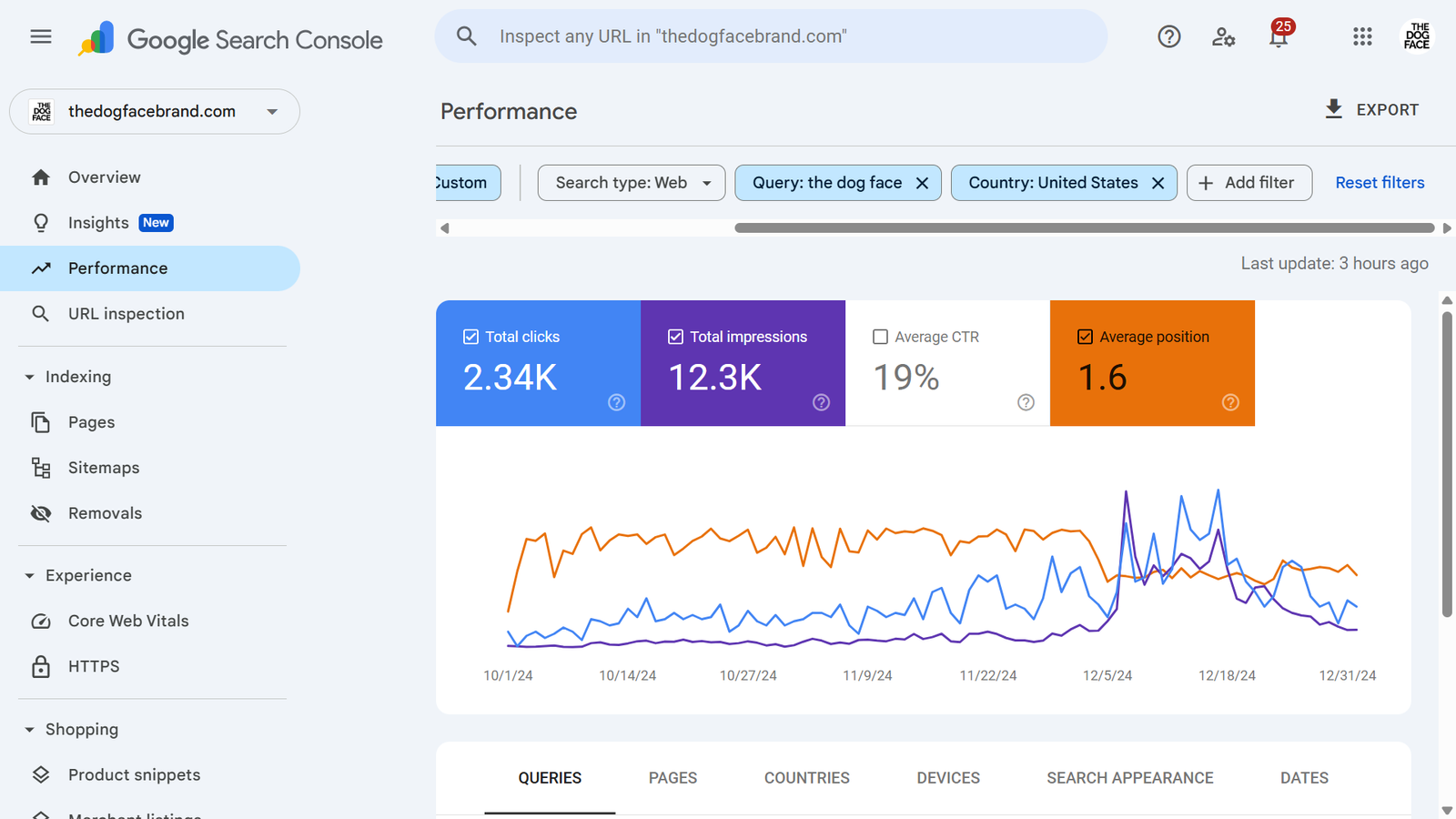Open the Search type: Web dropdown
Viewport: 1456px width, 819px height.
pos(632,183)
